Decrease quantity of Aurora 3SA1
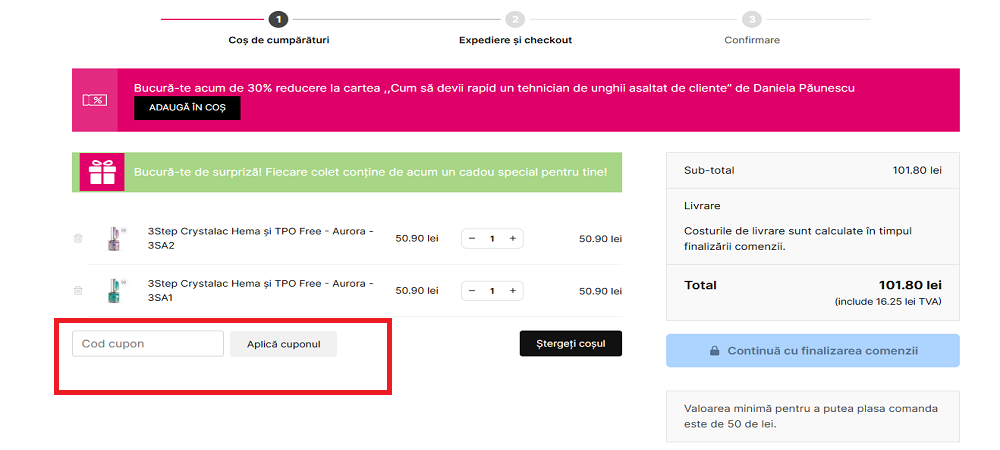The width and height of the screenshot is (1000, 450). pyautogui.click(x=472, y=291)
